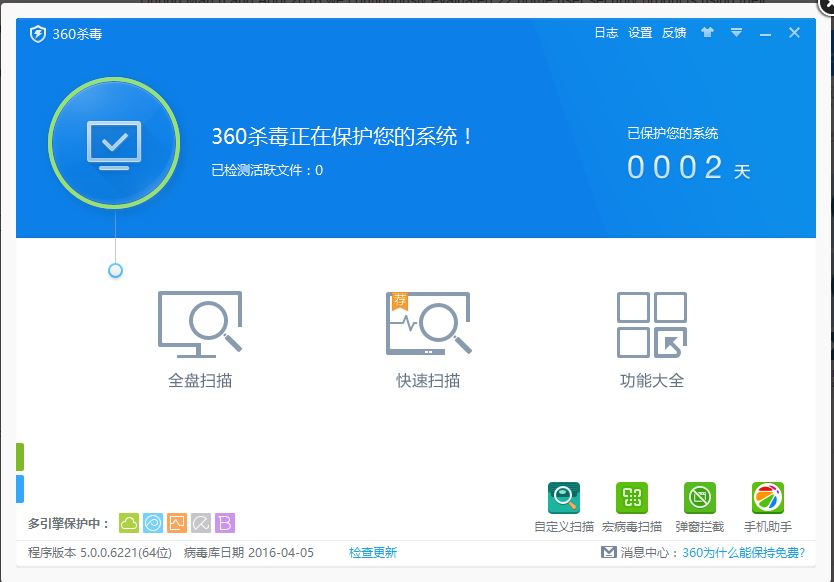
Task: Open 反馈 feedback
Action: [674, 33]
